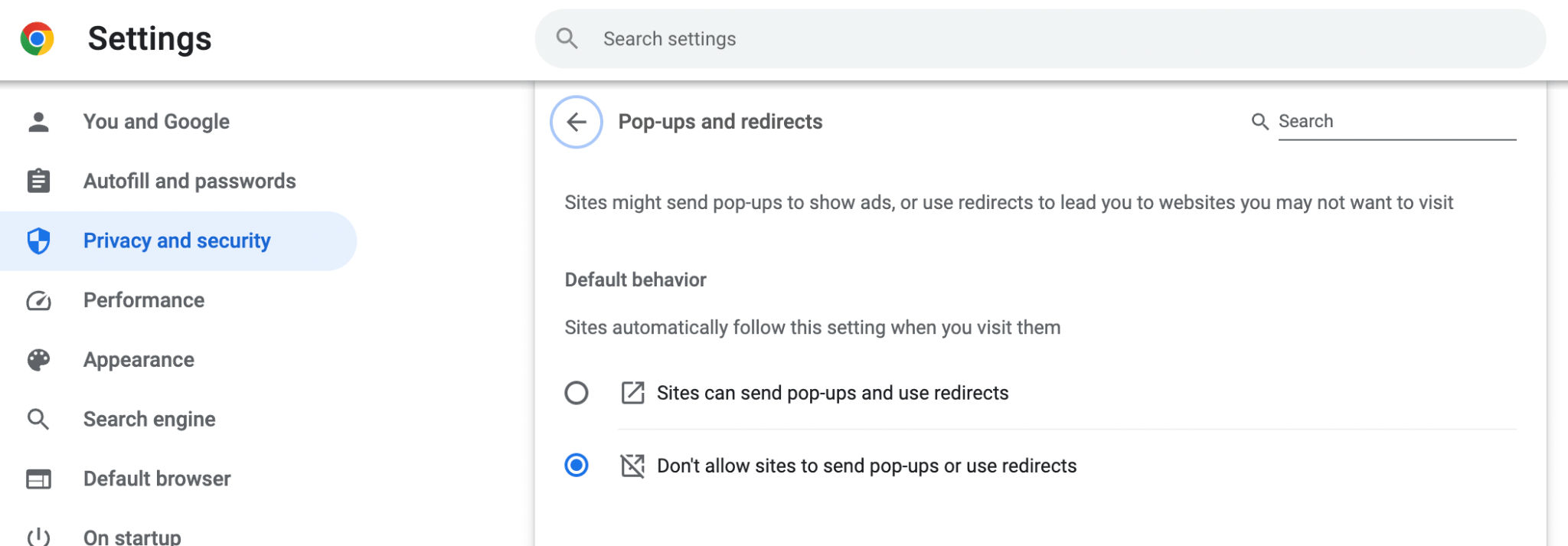Click inside the Search settings field
This screenshot has width=1568, height=546.
842,38
